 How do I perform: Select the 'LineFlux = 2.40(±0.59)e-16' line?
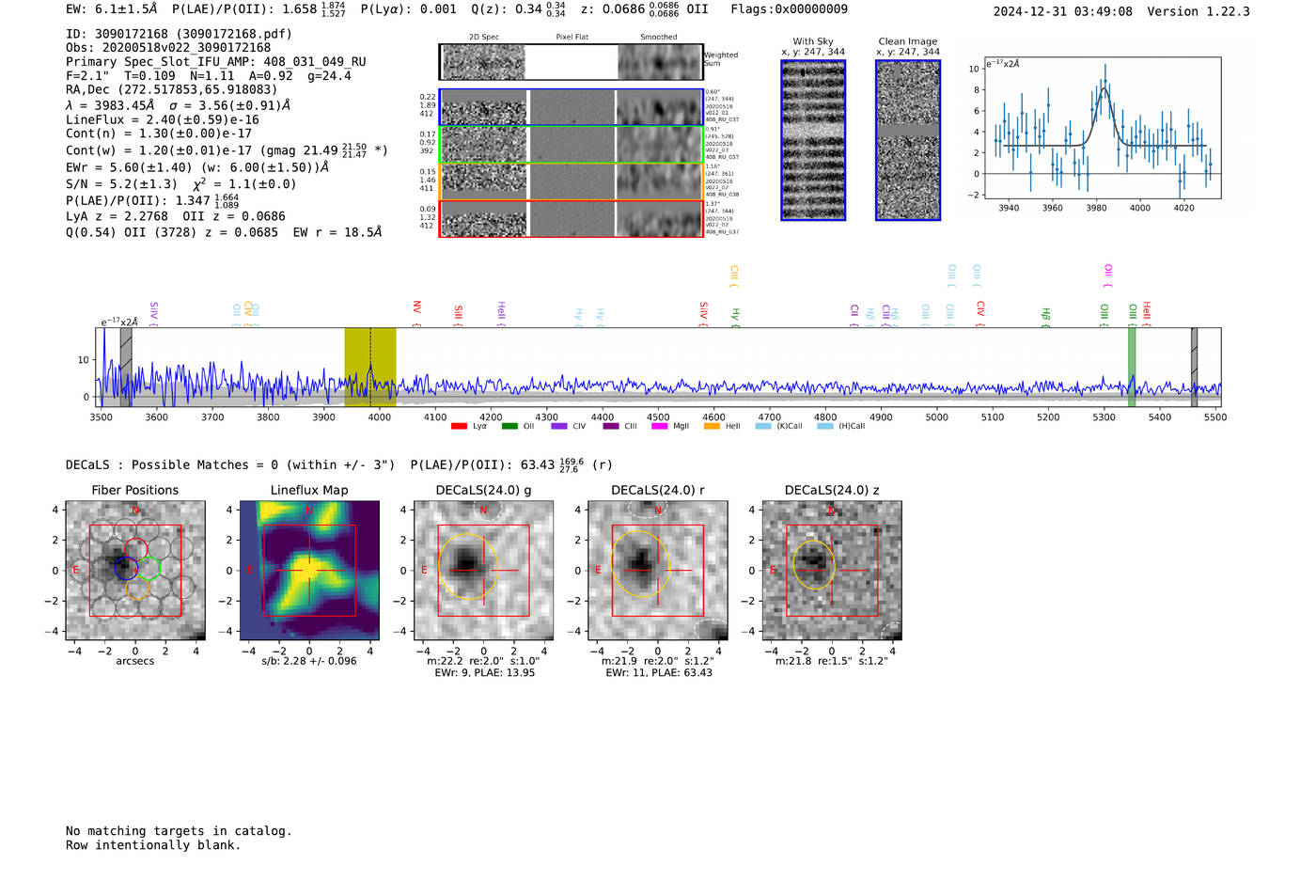pos(163,120)
